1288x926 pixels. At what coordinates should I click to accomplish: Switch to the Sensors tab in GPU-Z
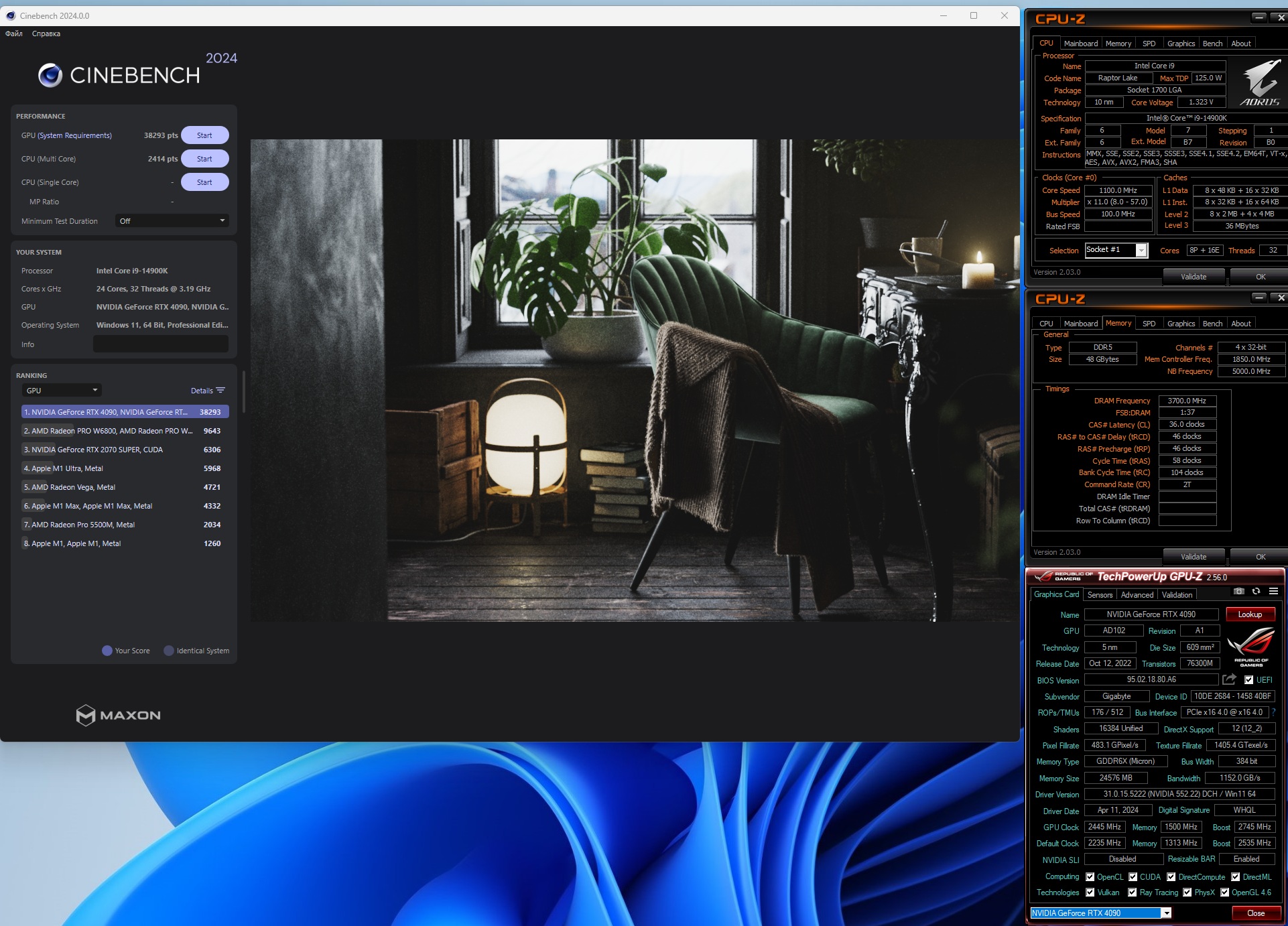[x=1100, y=595]
